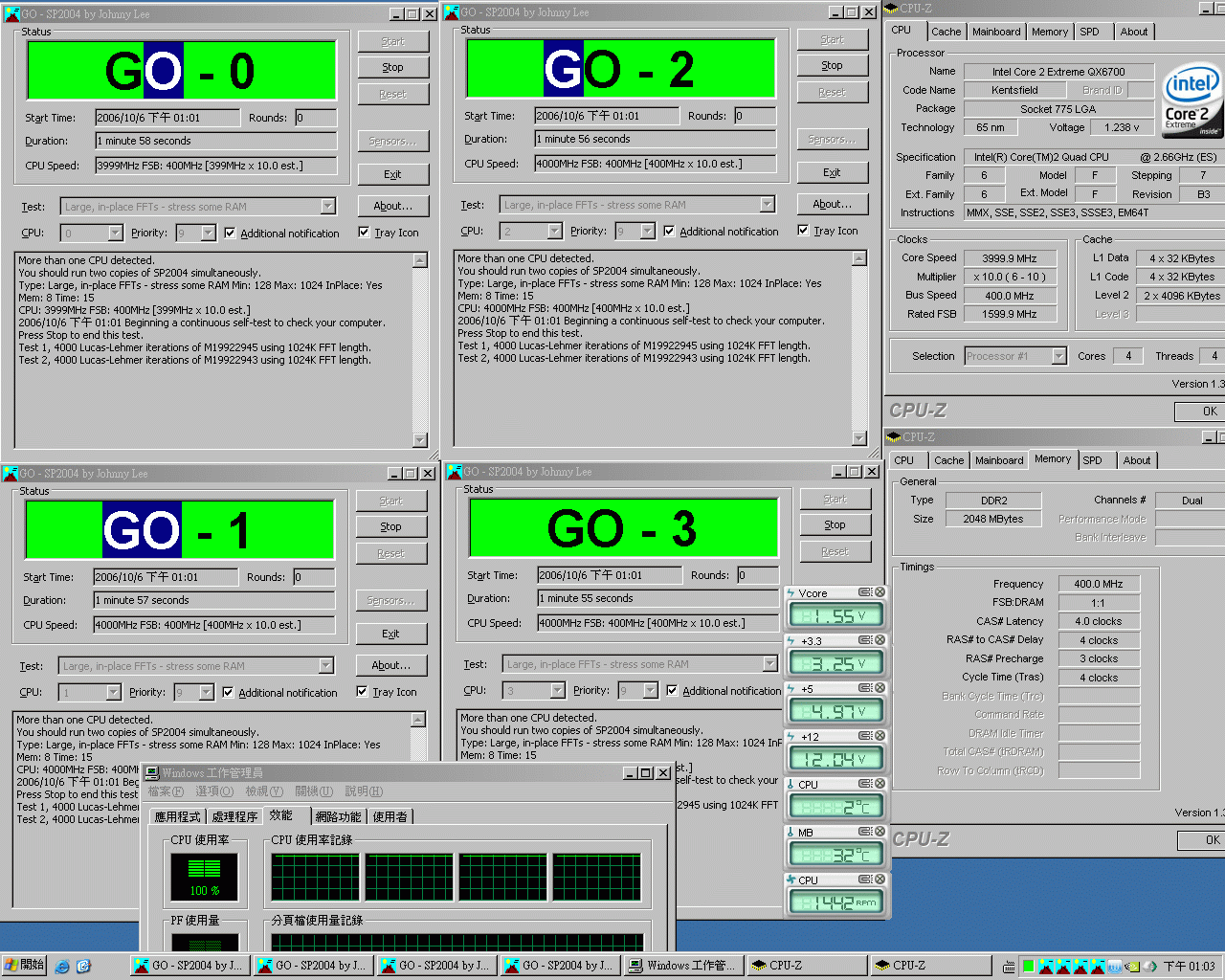Expand the Test dropdown in GO - 2 window

pos(768,205)
